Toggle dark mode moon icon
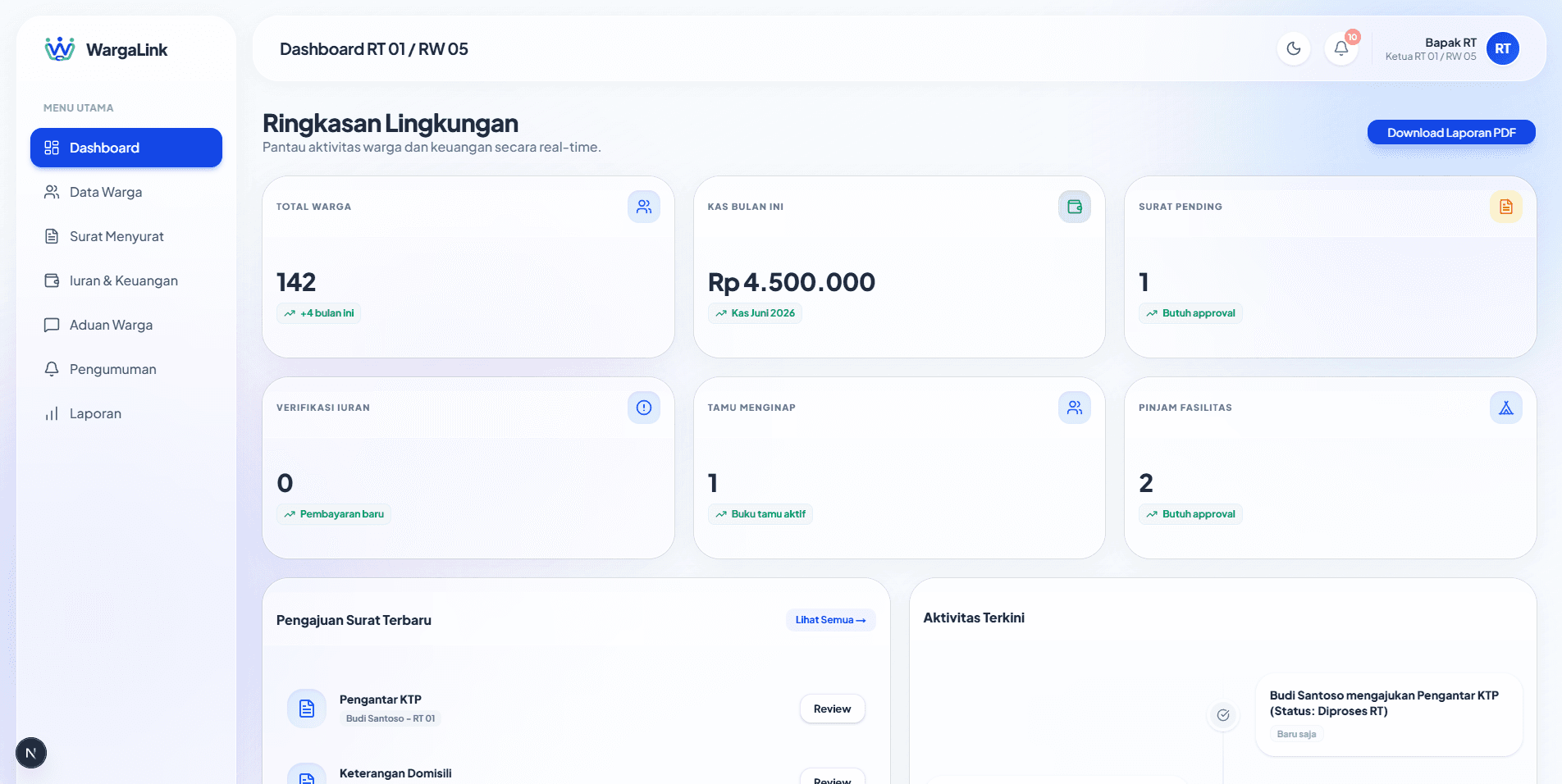This screenshot has width=1562, height=784. 1294,48
